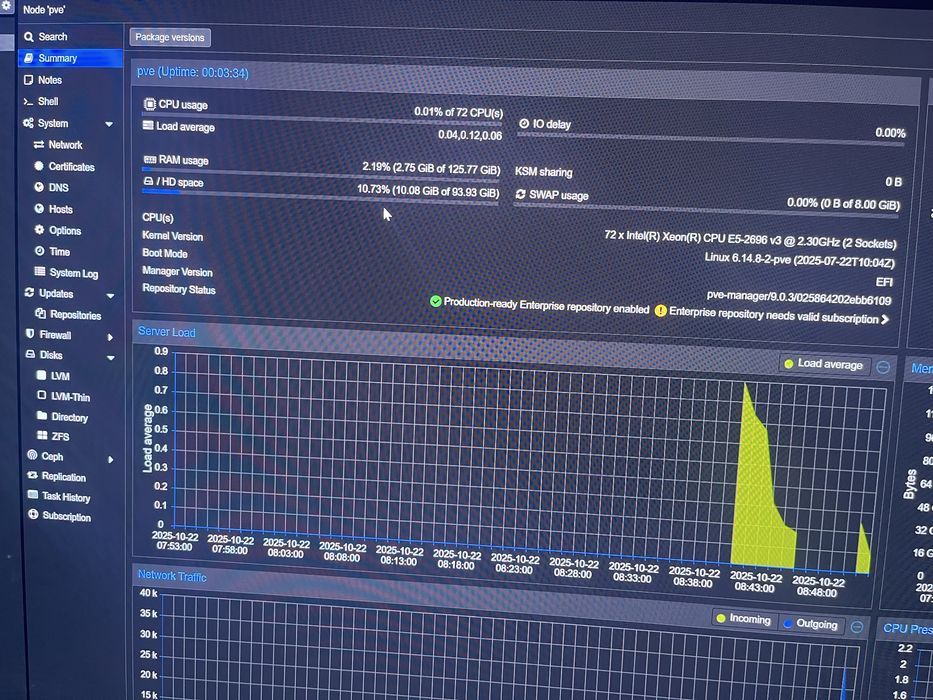Click the Hosts globe icon
This screenshot has width=933, height=700.
(x=39, y=208)
